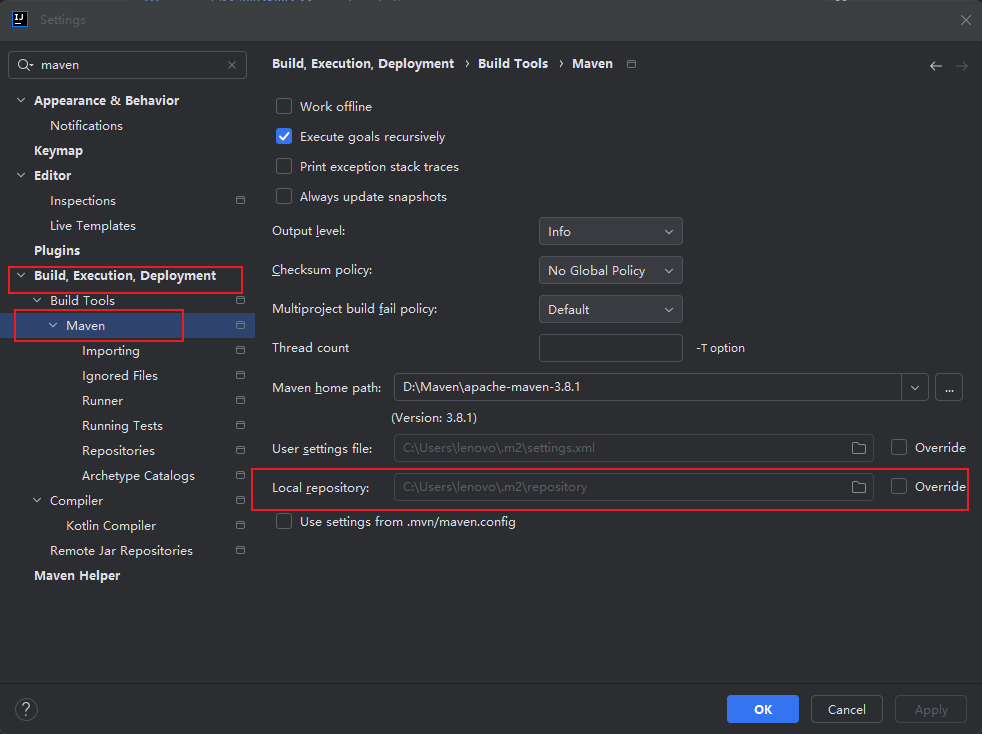Collapse Appearance & Behavior section
Viewport: 982px width, 734px height.
21,100
